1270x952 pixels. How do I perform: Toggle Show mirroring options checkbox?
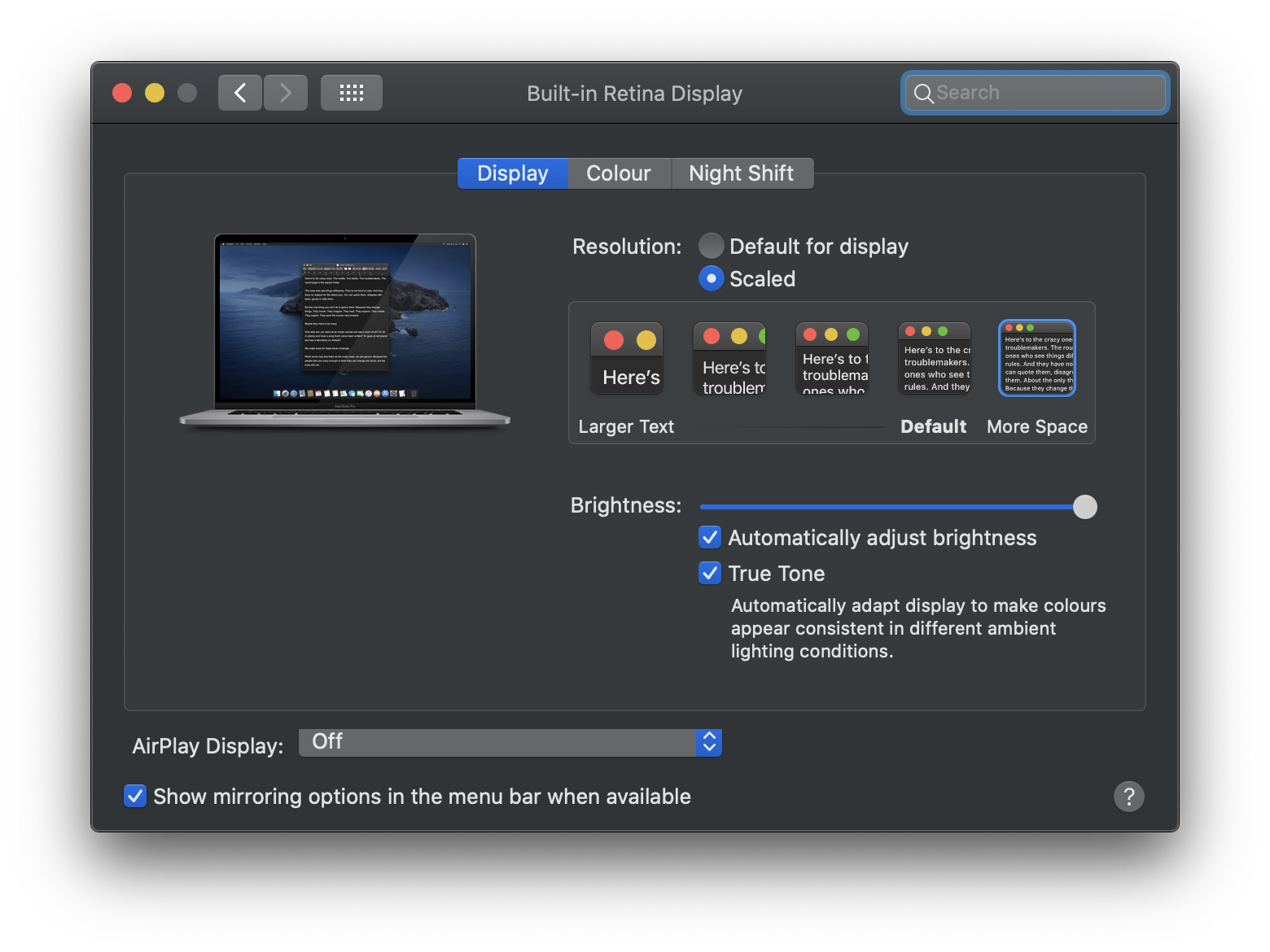(135, 796)
